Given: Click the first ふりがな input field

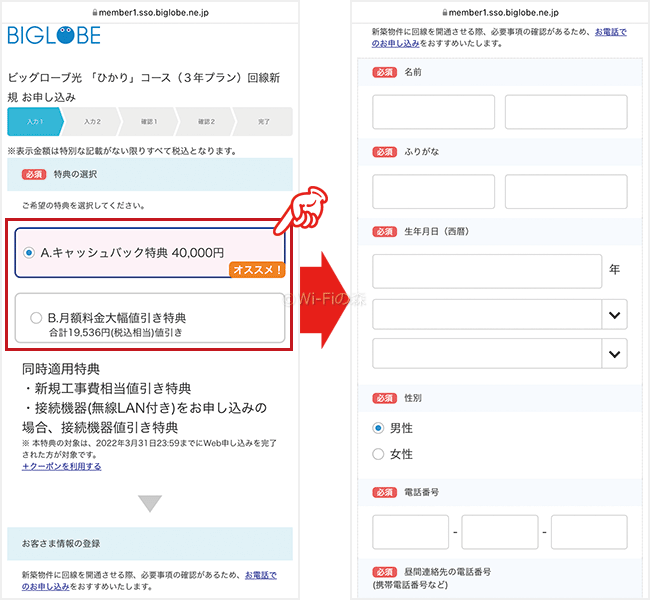Looking at the screenshot, I should point(433,192).
